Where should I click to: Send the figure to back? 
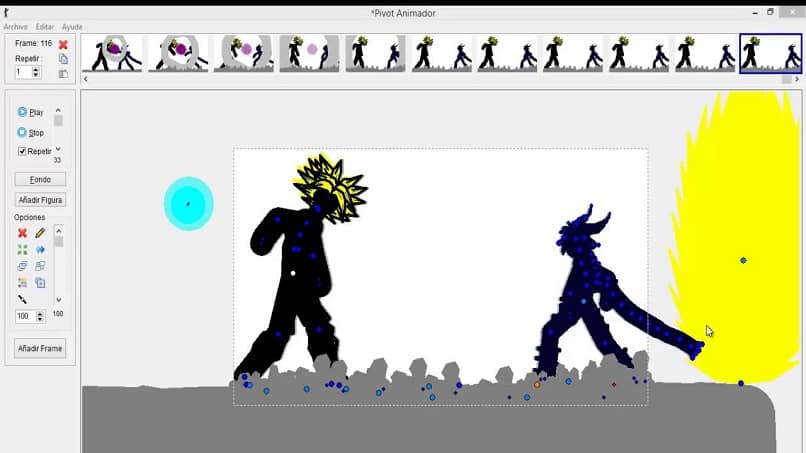[x=40, y=266]
